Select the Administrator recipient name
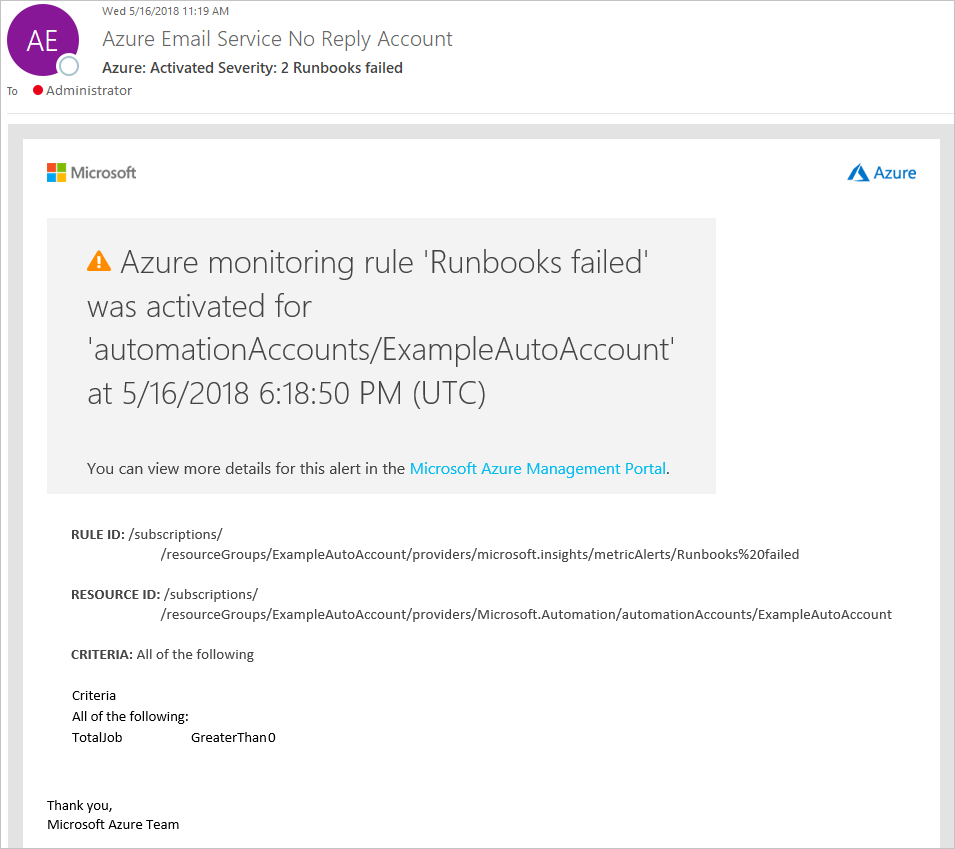The image size is (955, 849). coord(90,90)
